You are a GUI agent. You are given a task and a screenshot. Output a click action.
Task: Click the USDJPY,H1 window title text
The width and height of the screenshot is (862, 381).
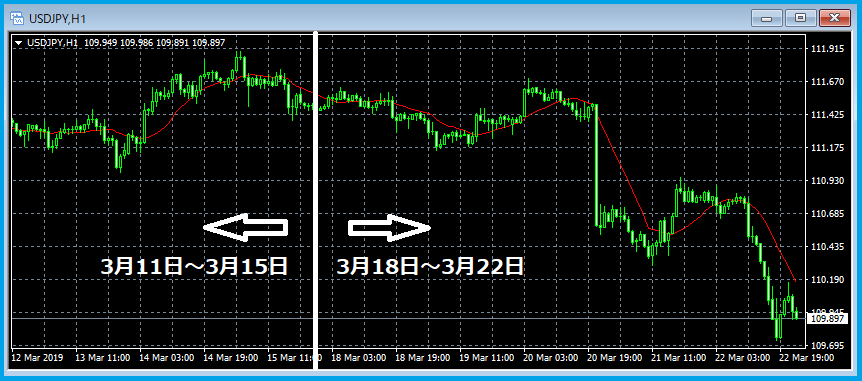(x=57, y=19)
